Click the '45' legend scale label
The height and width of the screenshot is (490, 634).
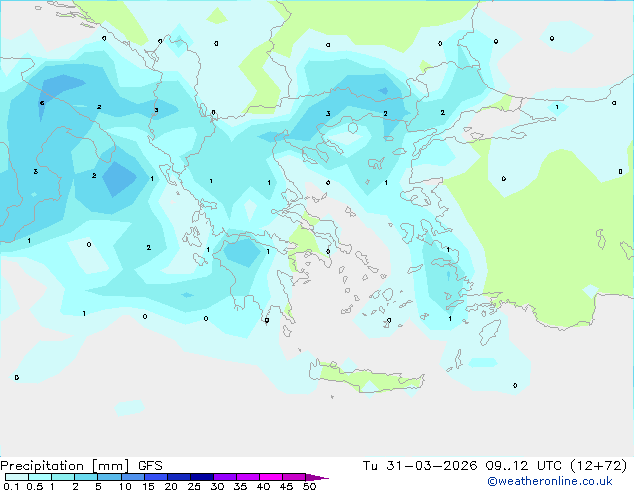(286, 486)
